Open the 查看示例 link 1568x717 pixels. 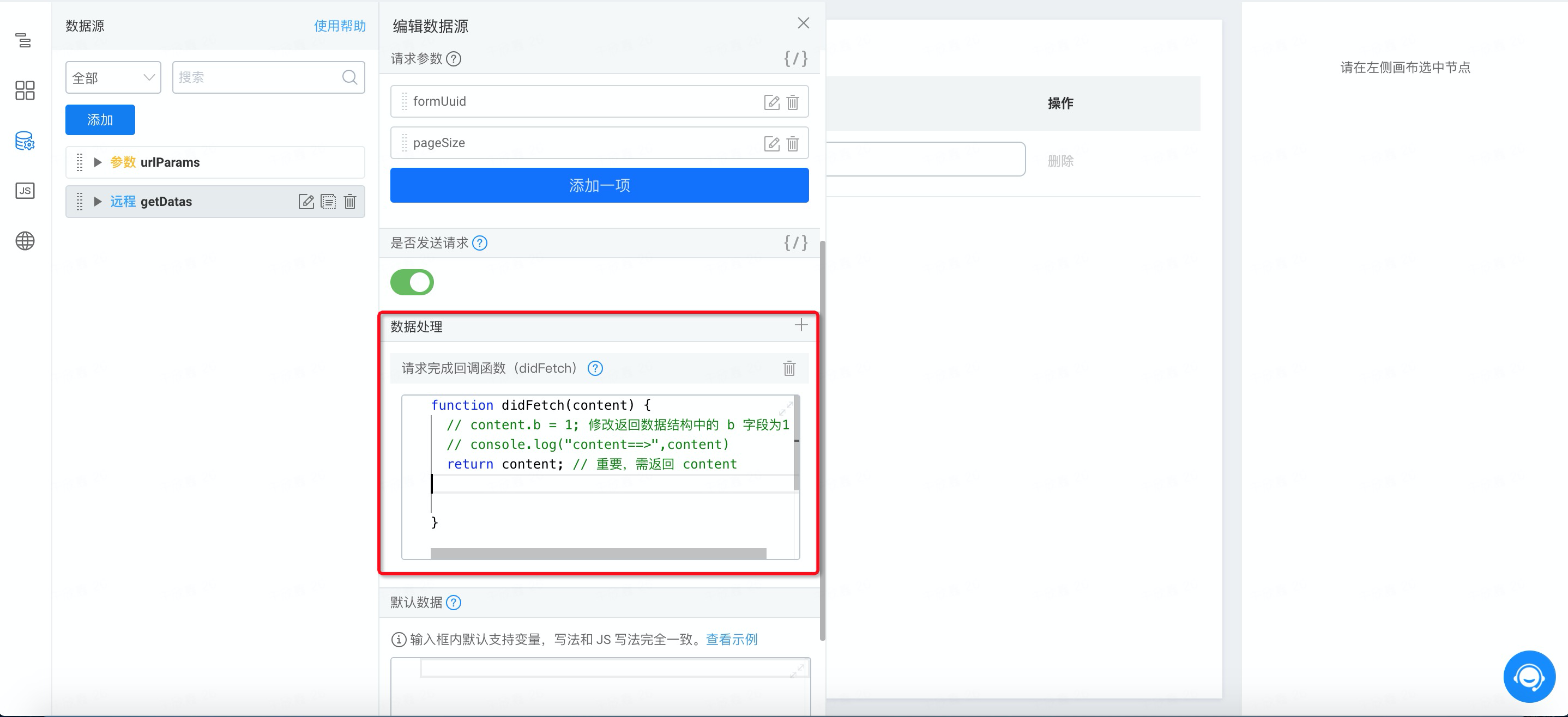tap(732, 639)
